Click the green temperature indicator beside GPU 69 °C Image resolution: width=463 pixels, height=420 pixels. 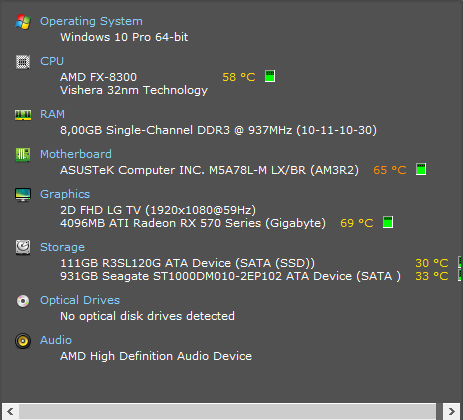(388, 222)
